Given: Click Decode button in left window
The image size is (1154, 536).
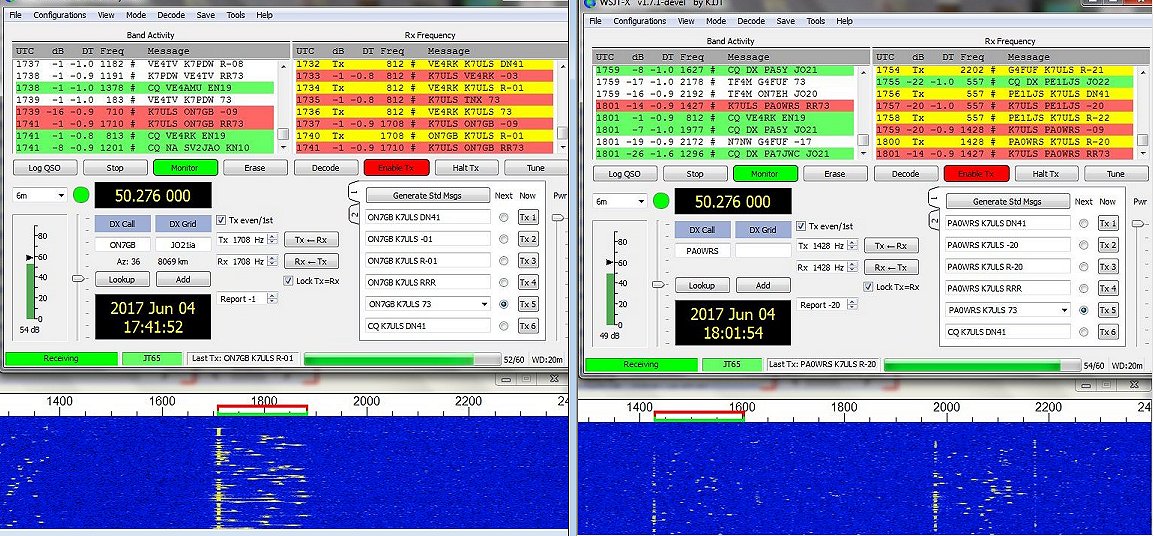Looking at the screenshot, I should coord(325,168).
